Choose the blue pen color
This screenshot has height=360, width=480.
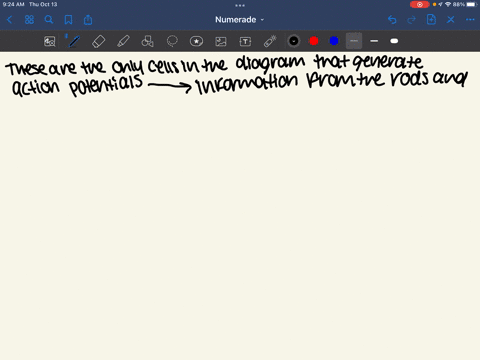point(334,41)
